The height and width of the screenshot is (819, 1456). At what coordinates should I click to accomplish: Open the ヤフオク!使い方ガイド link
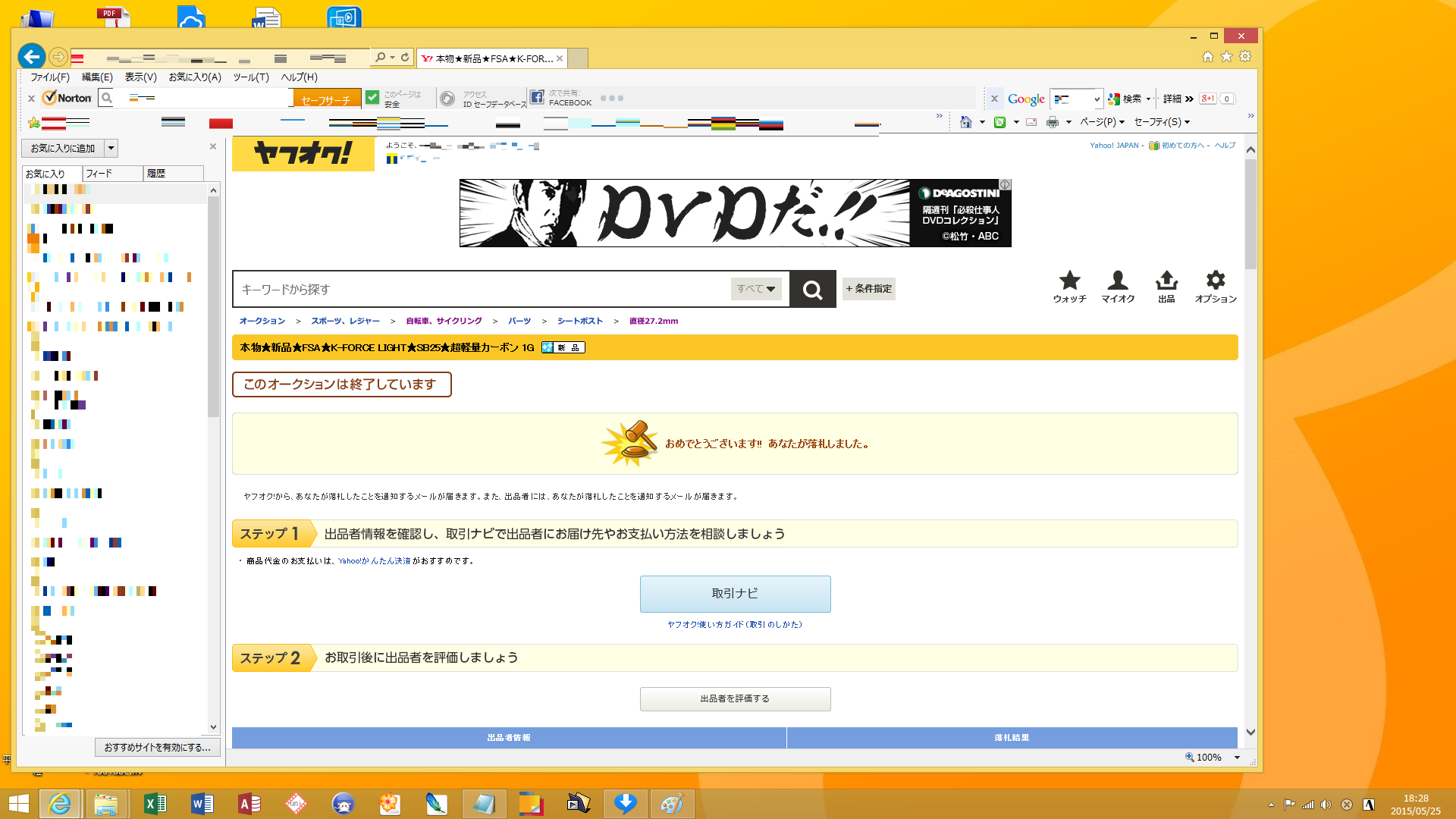(x=735, y=625)
